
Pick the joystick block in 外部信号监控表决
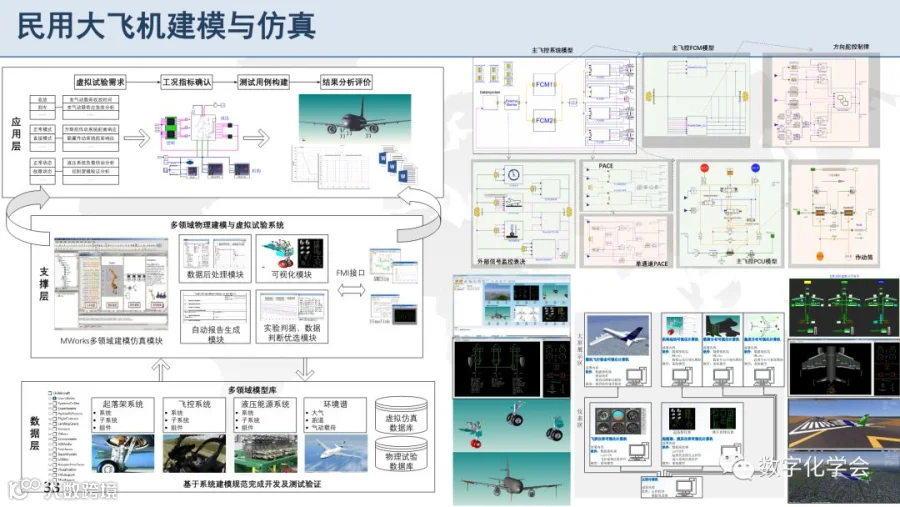coord(513,230)
